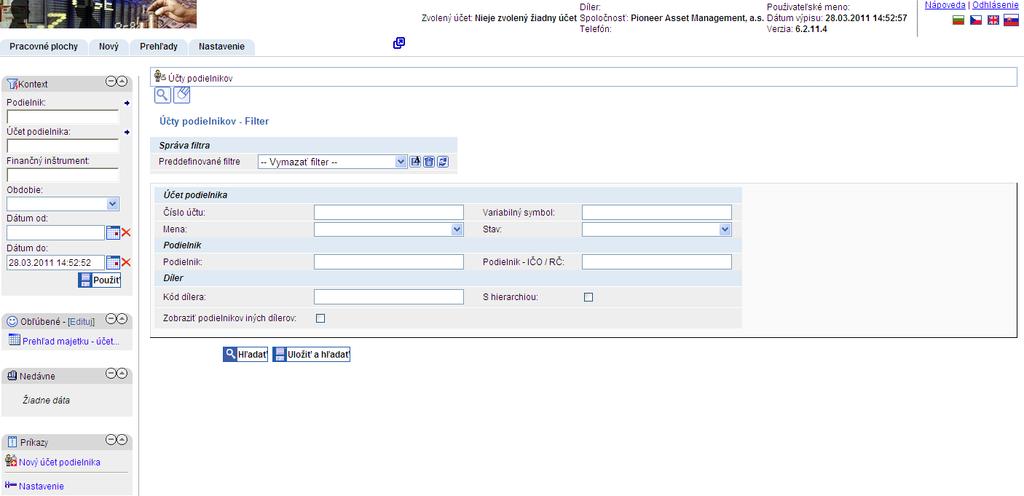Click the Účty podielnikov breadcrumb icon

coord(160,77)
